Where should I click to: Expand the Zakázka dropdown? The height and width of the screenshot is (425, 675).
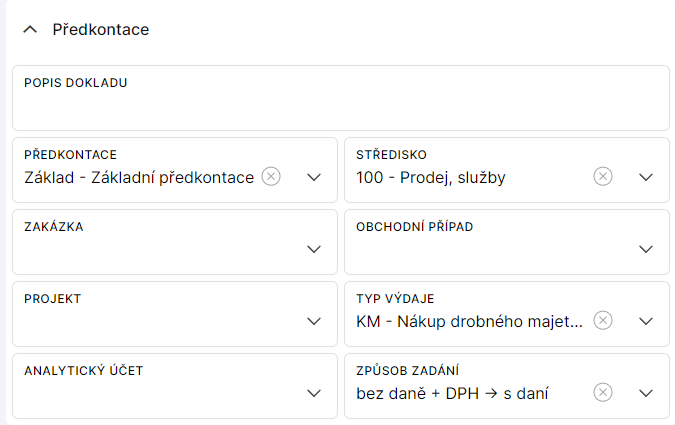click(x=314, y=249)
